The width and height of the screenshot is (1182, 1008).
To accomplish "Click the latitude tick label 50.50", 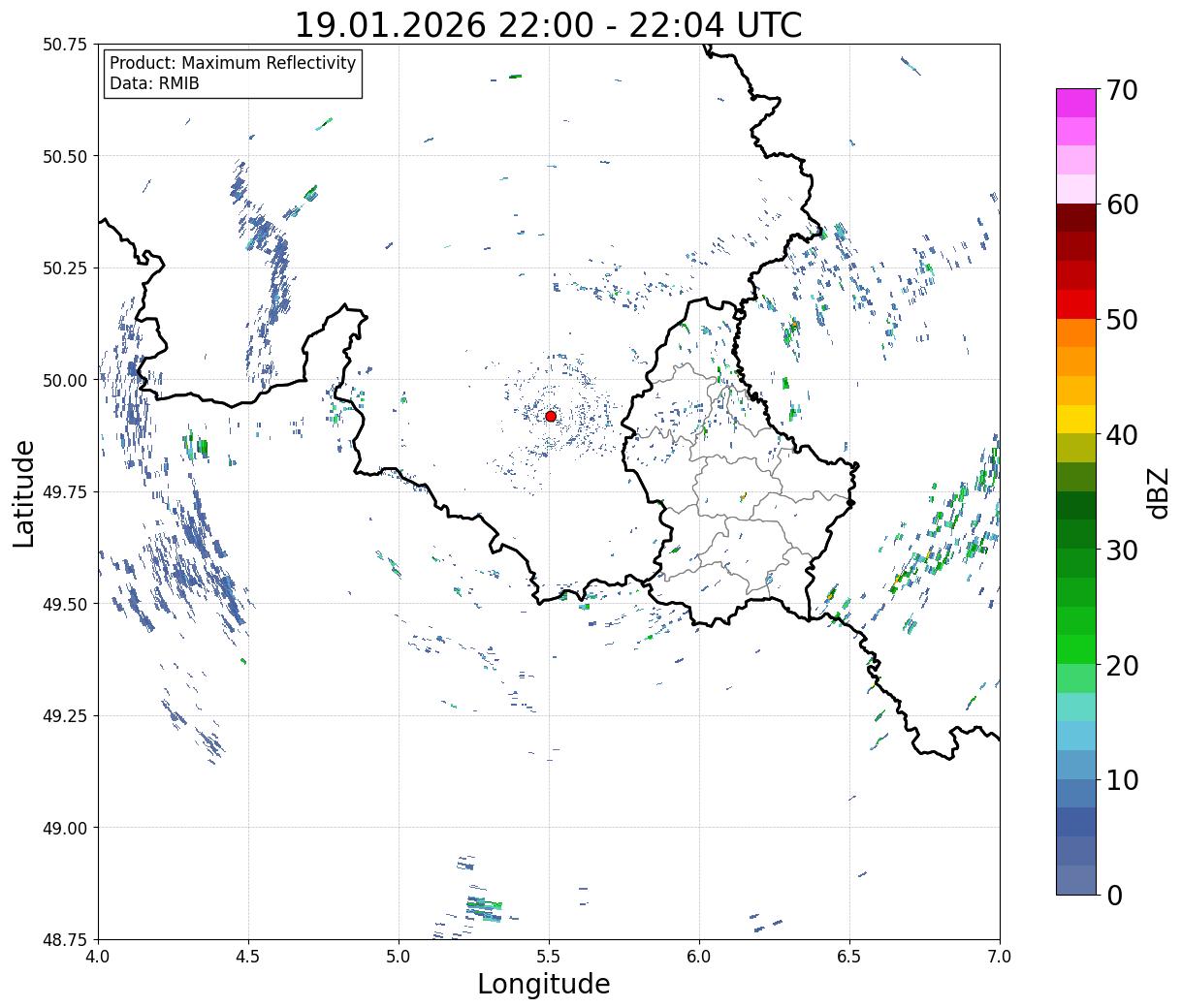I will point(65,156).
